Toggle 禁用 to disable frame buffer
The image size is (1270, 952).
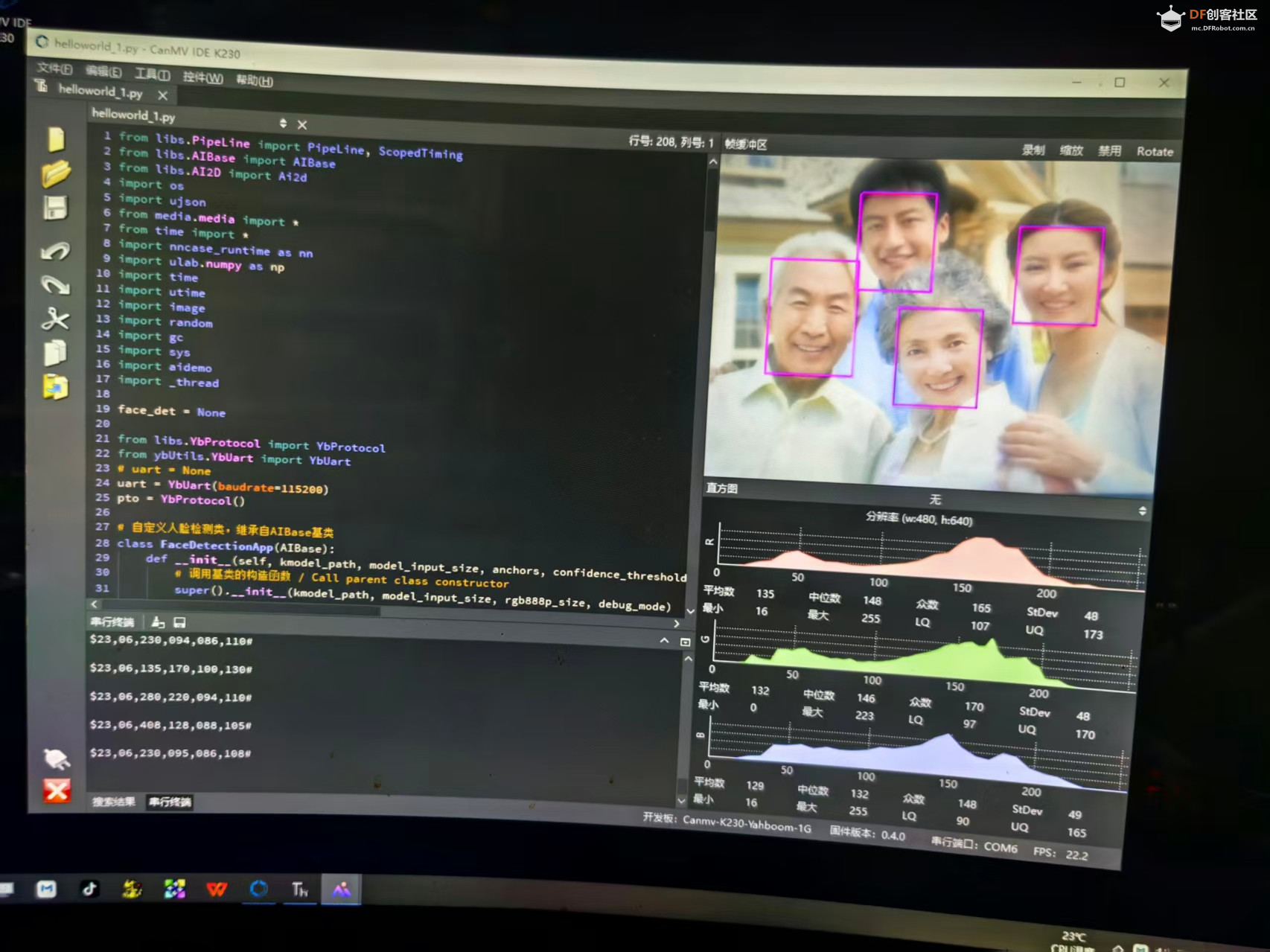[x=1109, y=151]
